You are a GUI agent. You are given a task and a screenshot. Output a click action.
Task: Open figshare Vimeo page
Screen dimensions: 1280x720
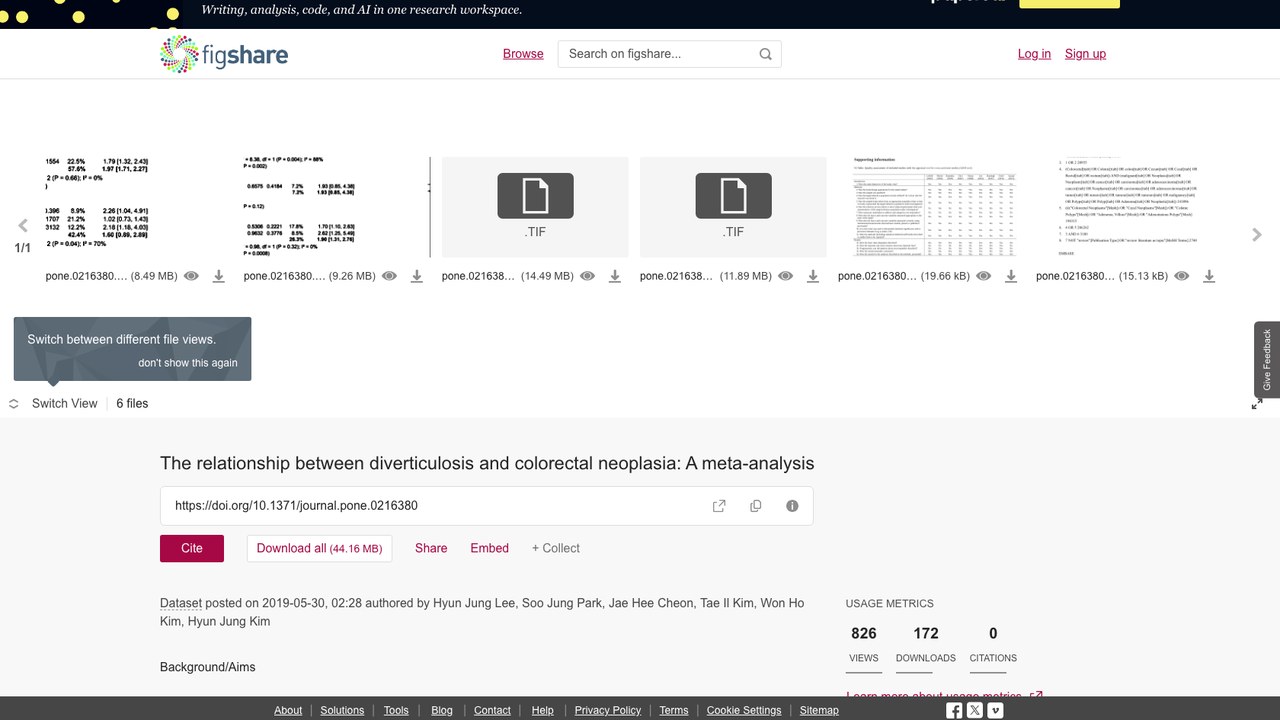[x=995, y=710]
